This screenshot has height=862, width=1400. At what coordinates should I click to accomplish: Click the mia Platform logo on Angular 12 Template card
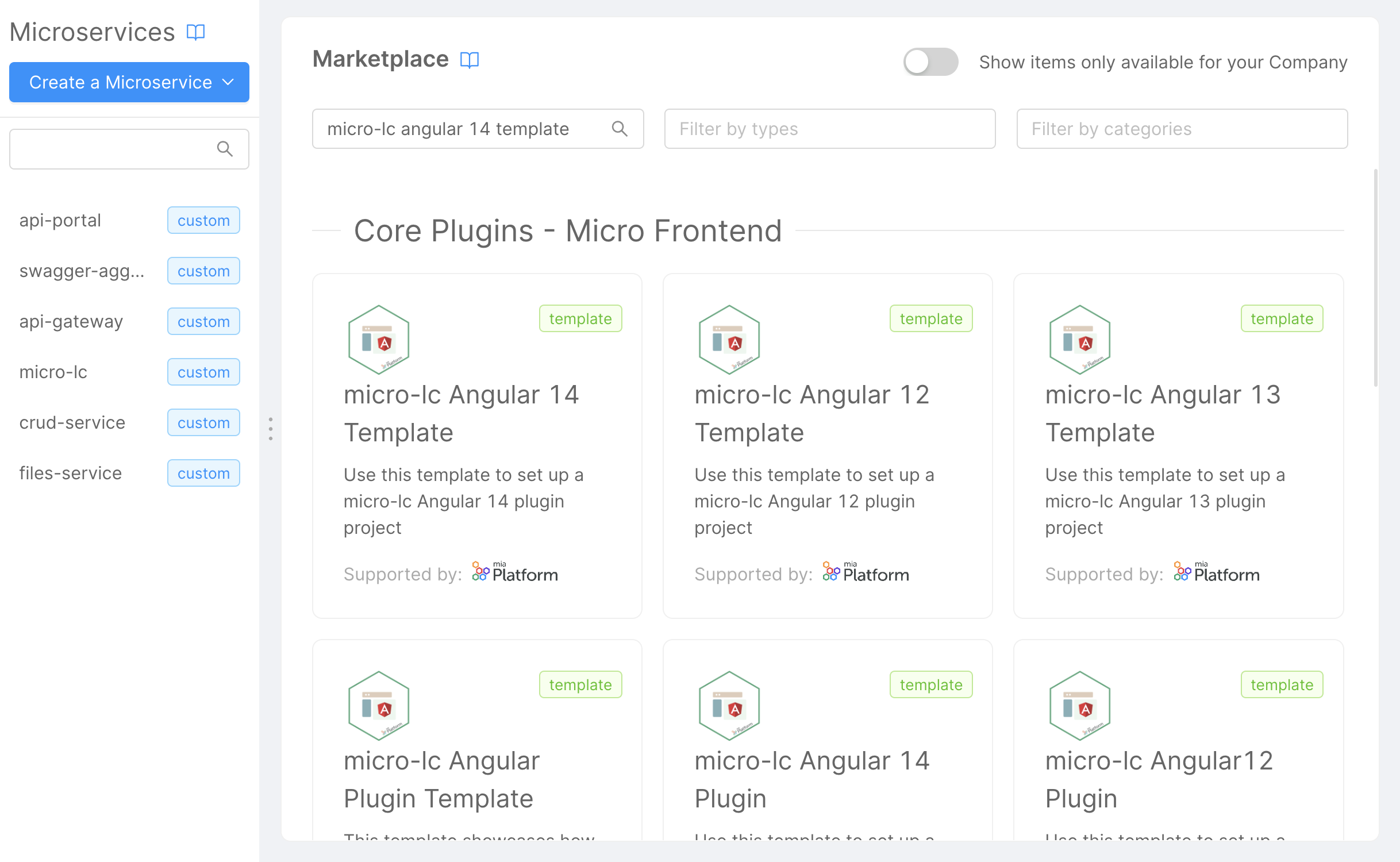click(864, 572)
